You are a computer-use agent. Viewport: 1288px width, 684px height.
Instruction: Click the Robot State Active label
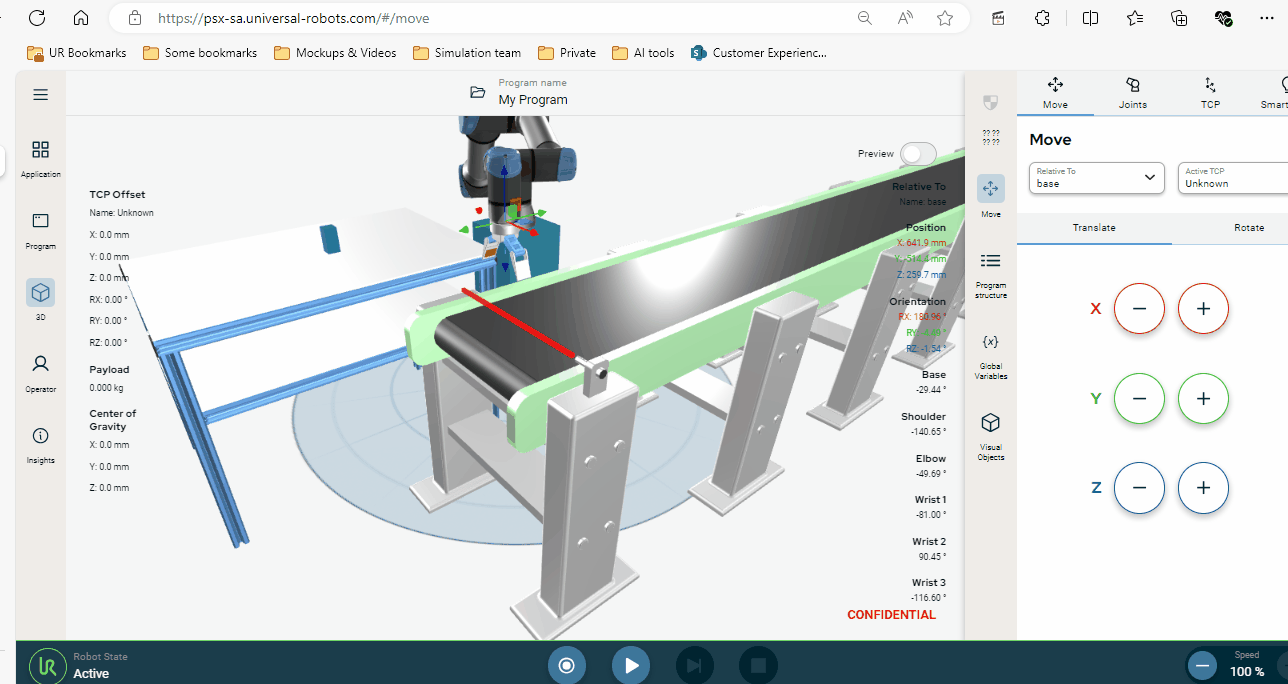coord(91,673)
